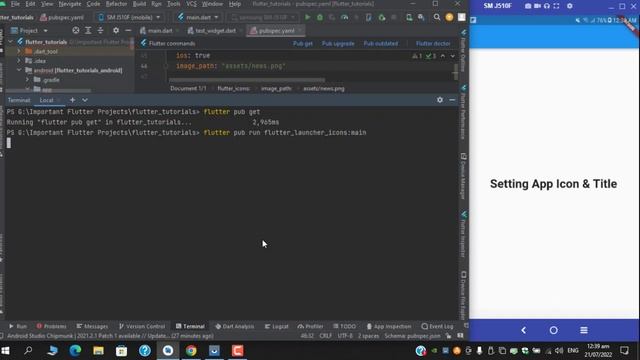The height and width of the screenshot is (360, 640).
Task: Switch to the test_widget.dart editor tab
Action: click(215, 31)
